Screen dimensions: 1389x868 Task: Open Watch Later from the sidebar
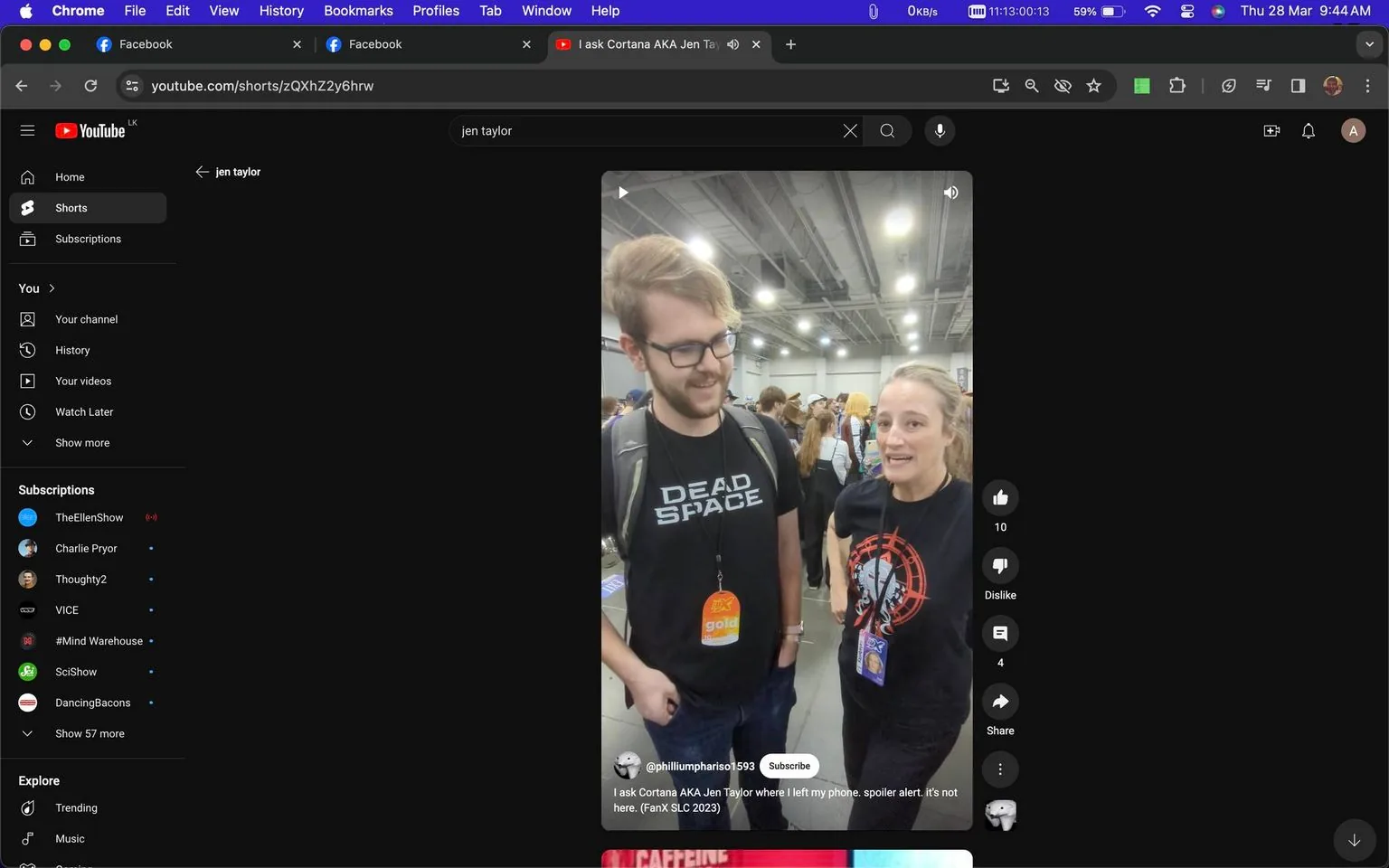[x=84, y=411]
